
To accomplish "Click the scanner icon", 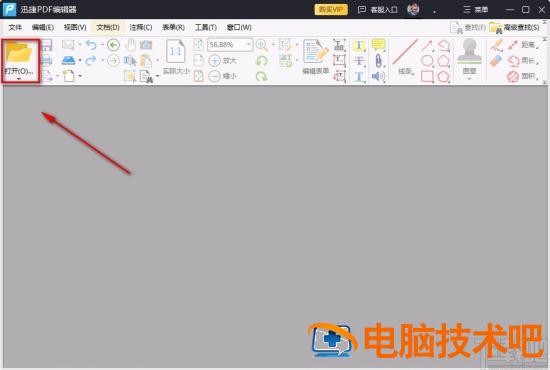I will [x=69, y=60].
